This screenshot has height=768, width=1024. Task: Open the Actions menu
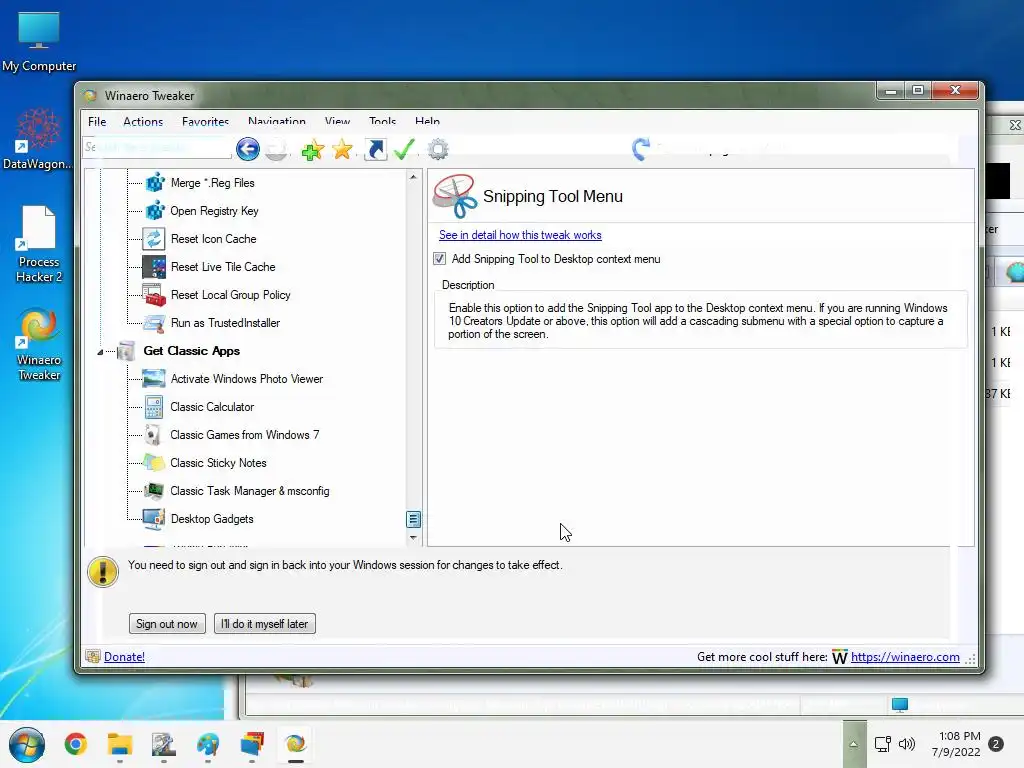143,121
